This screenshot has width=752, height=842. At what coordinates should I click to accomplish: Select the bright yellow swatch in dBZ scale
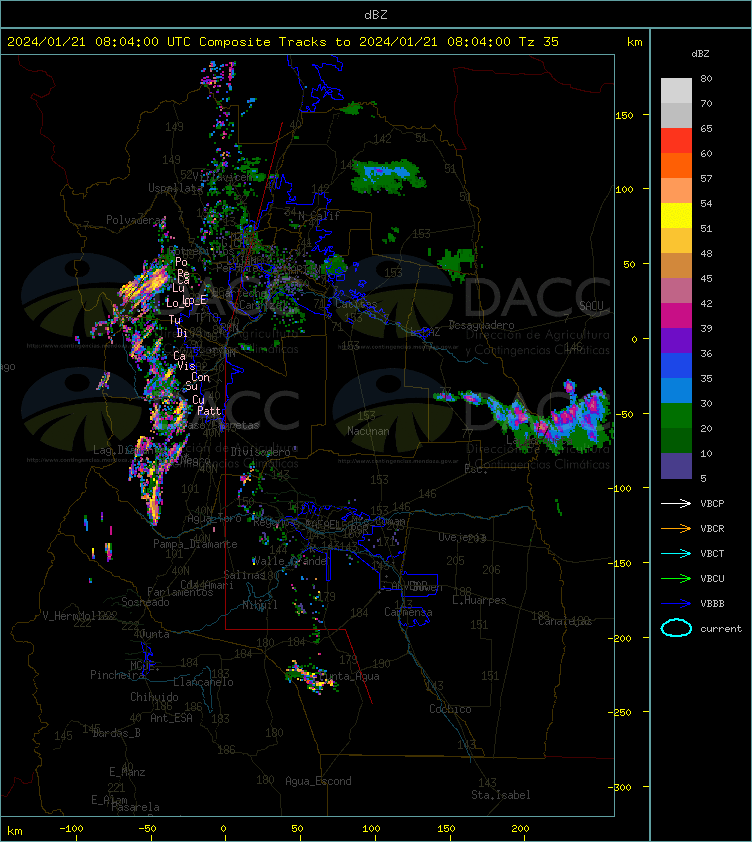(676, 215)
